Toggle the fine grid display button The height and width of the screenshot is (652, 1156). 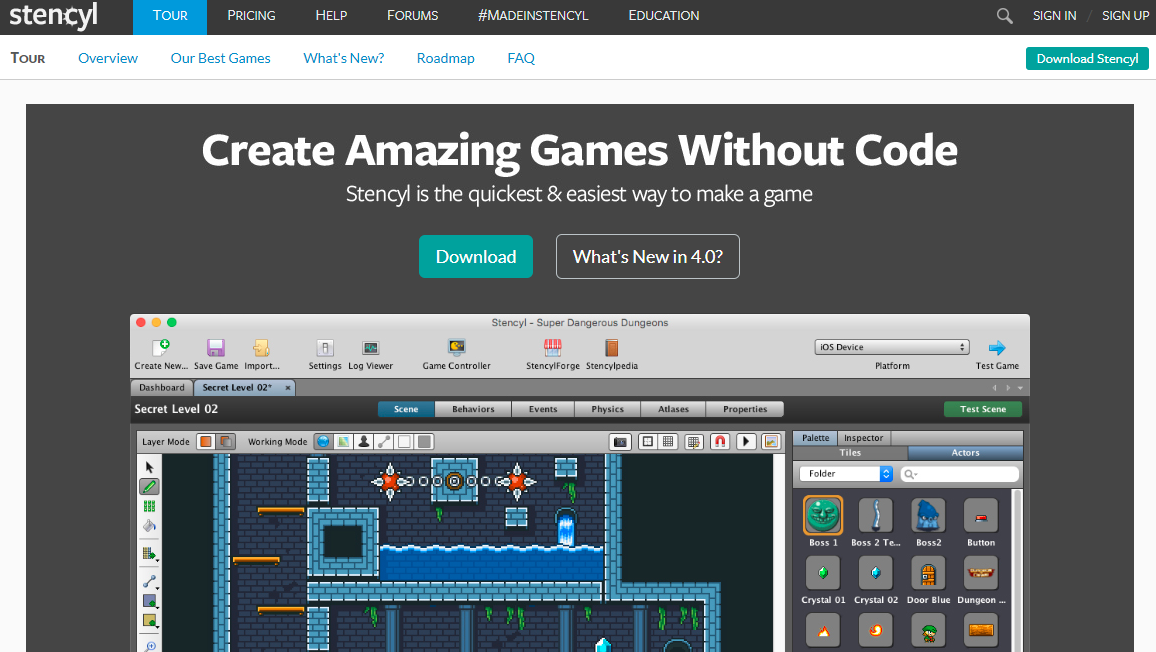tap(668, 442)
